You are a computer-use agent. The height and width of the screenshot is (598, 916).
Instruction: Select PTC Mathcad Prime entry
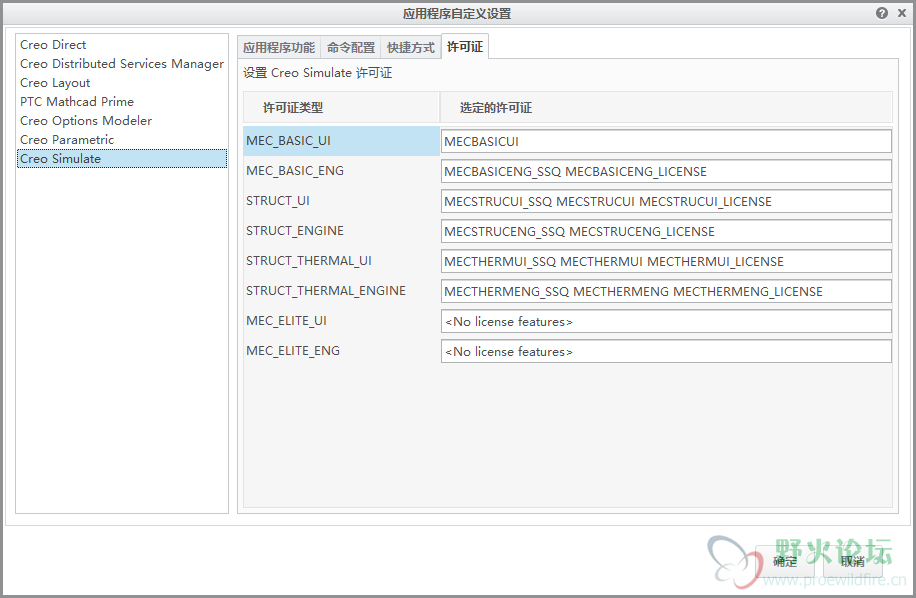point(122,102)
